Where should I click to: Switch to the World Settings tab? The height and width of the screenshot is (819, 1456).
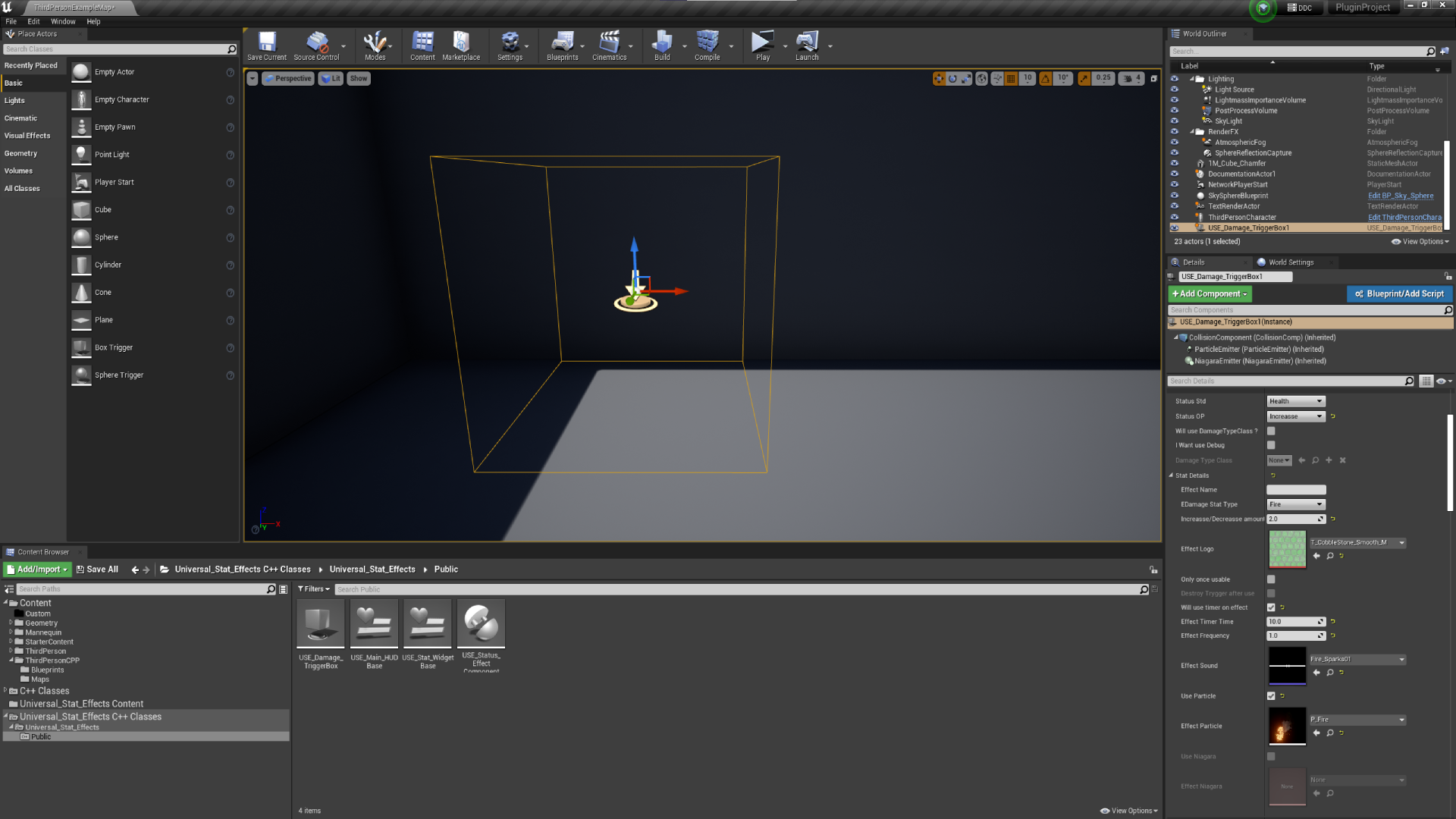1291,262
